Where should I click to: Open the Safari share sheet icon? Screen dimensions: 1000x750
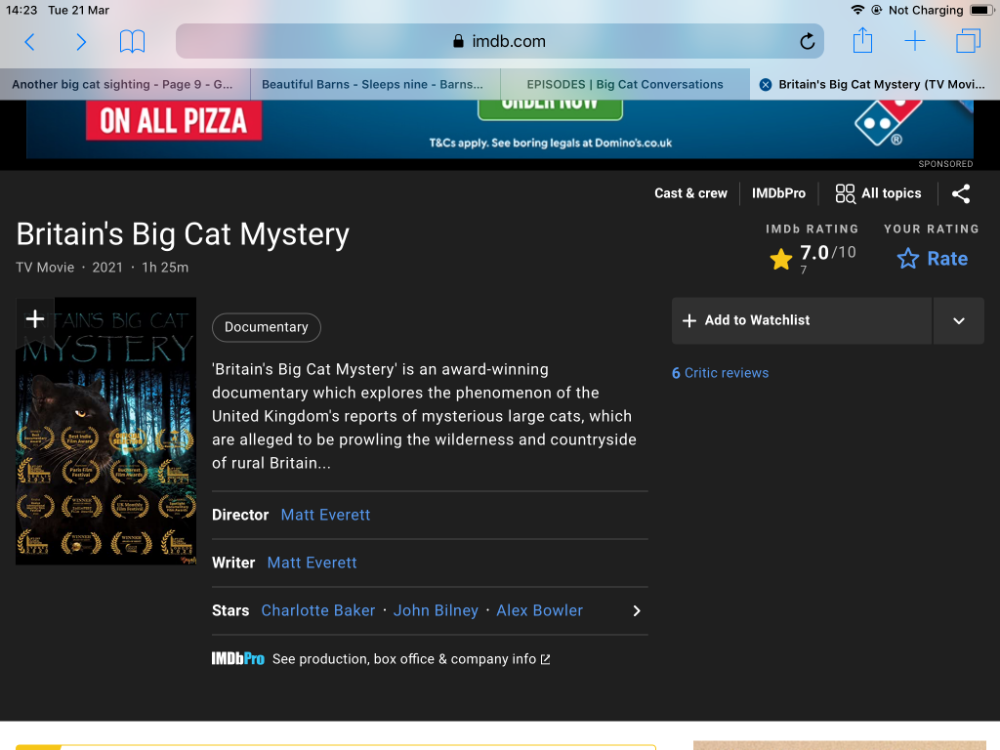(x=862, y=41)
